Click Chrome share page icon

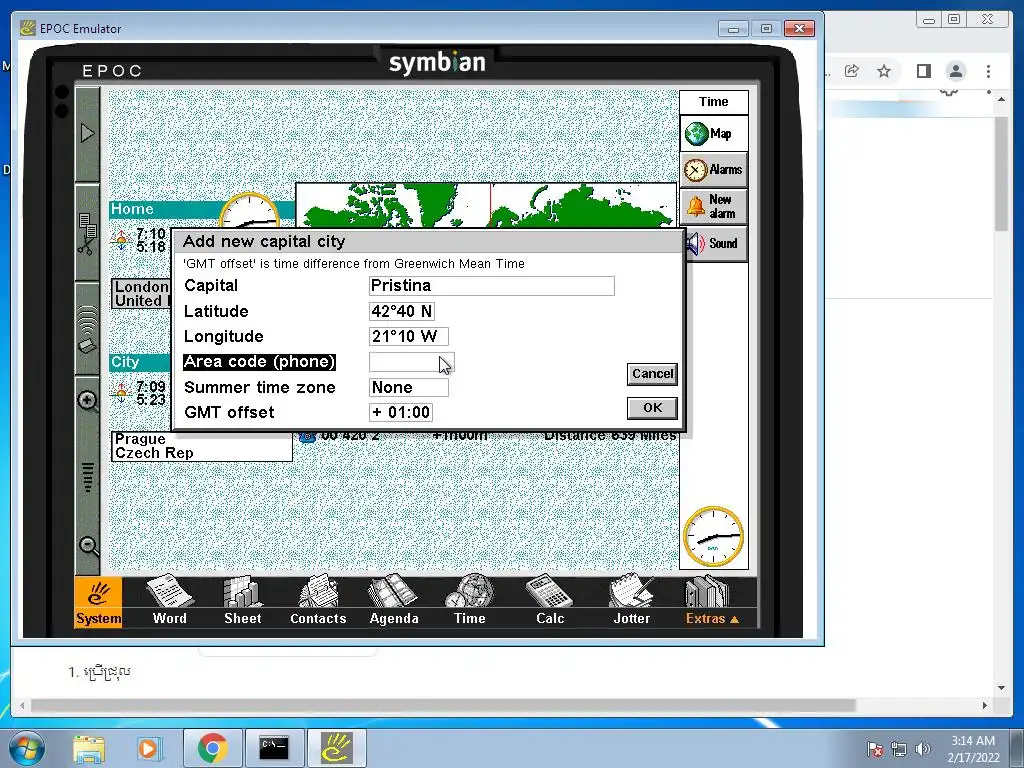point(852,71)
